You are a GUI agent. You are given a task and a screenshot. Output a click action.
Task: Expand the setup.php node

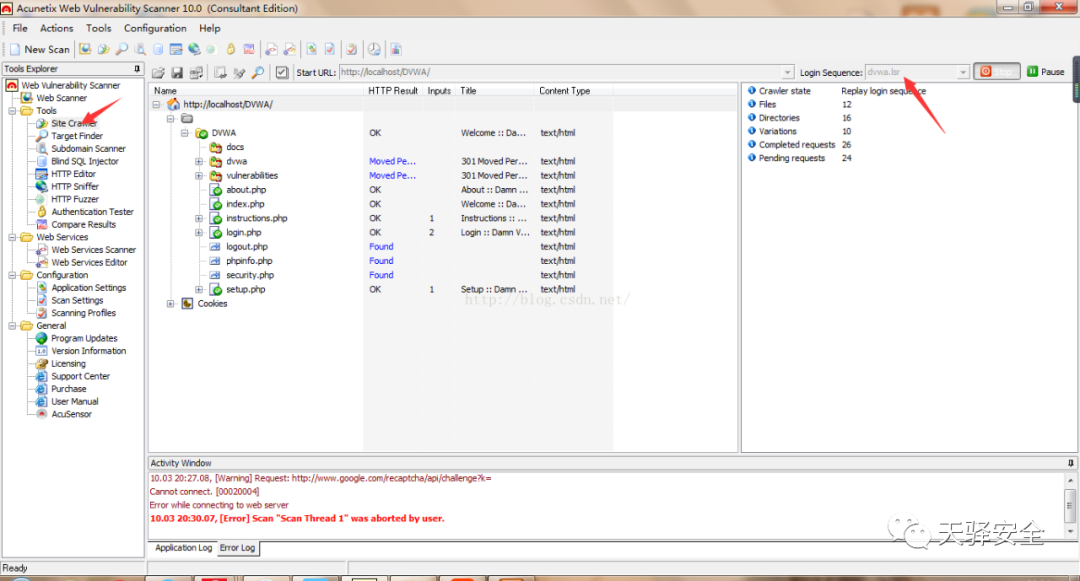(x=199, y=290)
